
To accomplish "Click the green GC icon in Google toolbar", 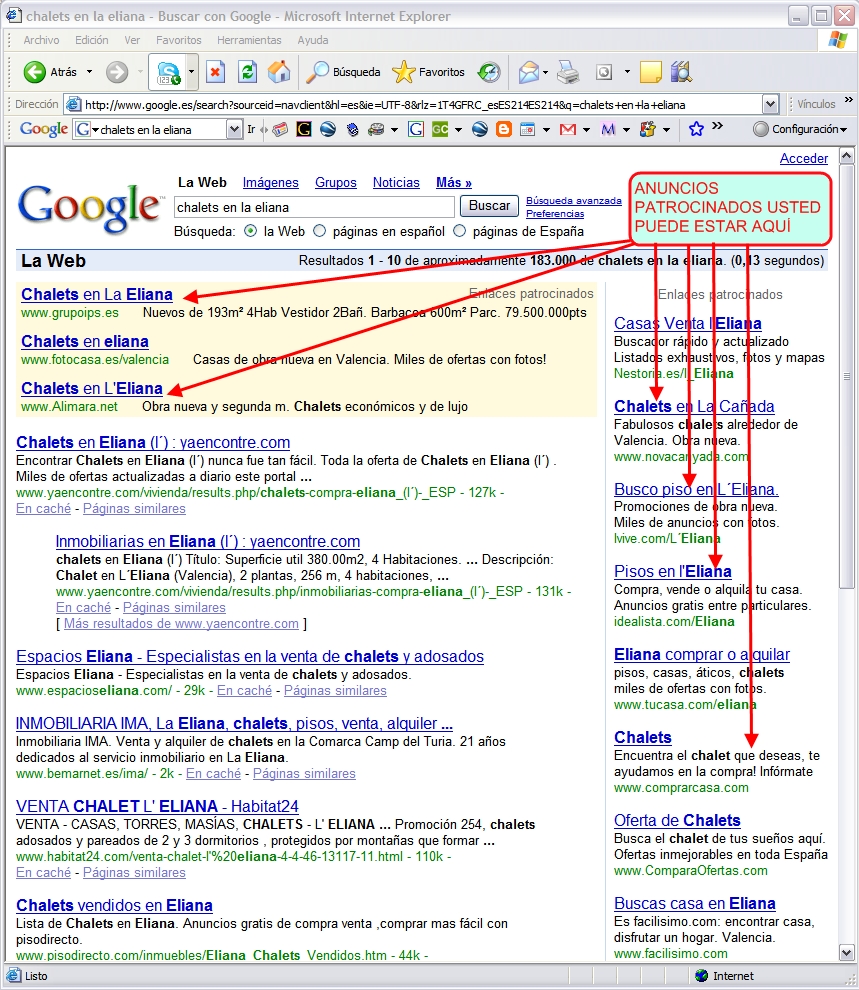I will (440, 129).
